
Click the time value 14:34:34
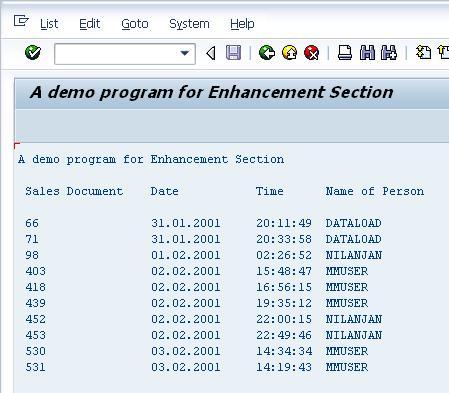(284, 351)
